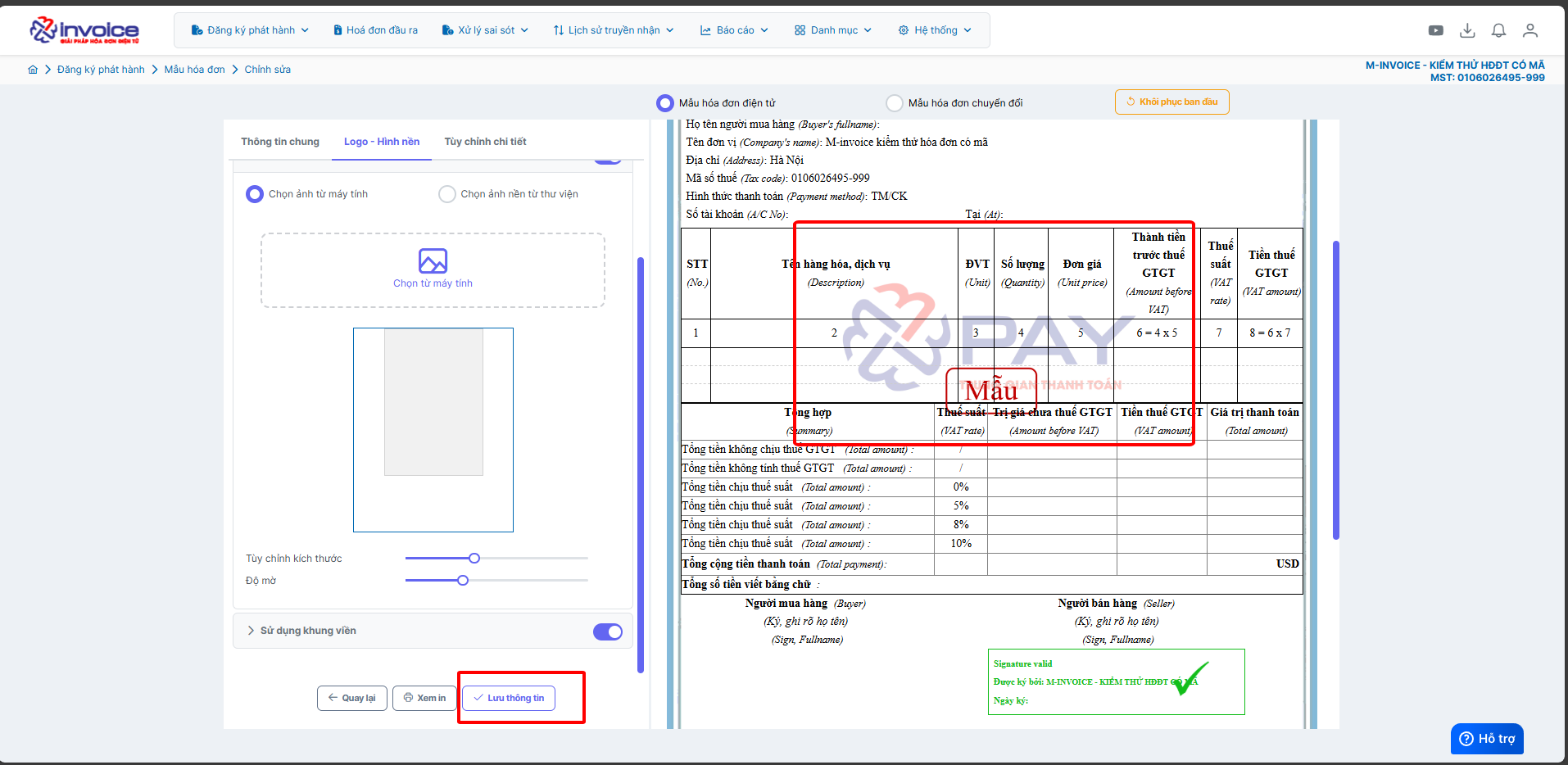Click the home breadcrumb icon
Viewport: 1568px width, 765px height.
pos(33,70)
